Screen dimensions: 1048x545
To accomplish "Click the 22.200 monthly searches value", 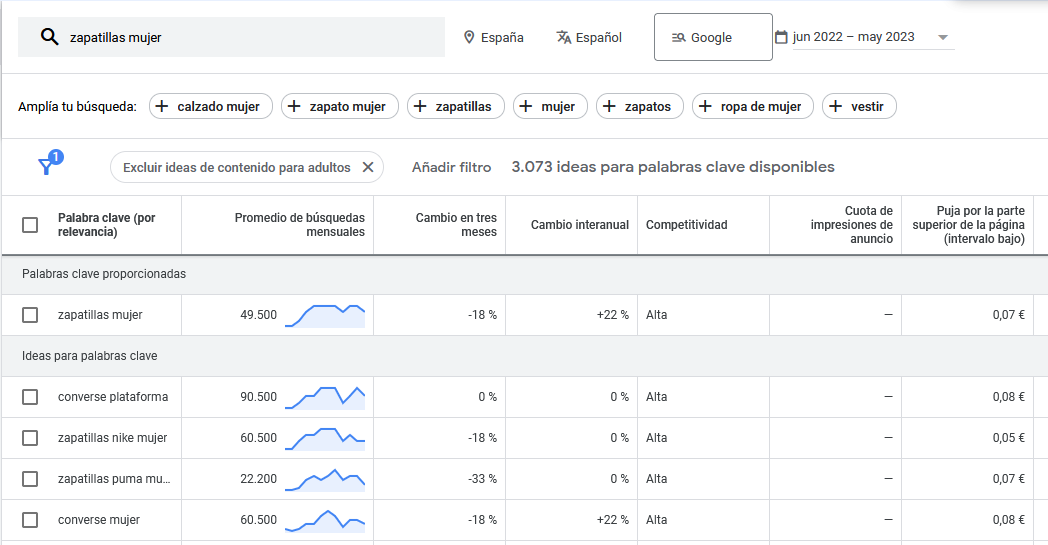I will 259,479.
